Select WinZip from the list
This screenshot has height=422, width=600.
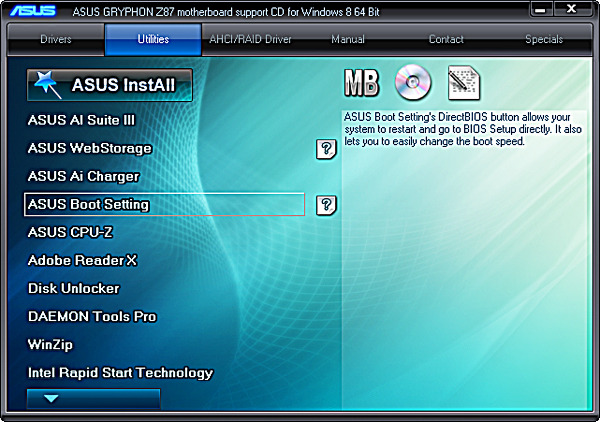[x=50, y=345]
